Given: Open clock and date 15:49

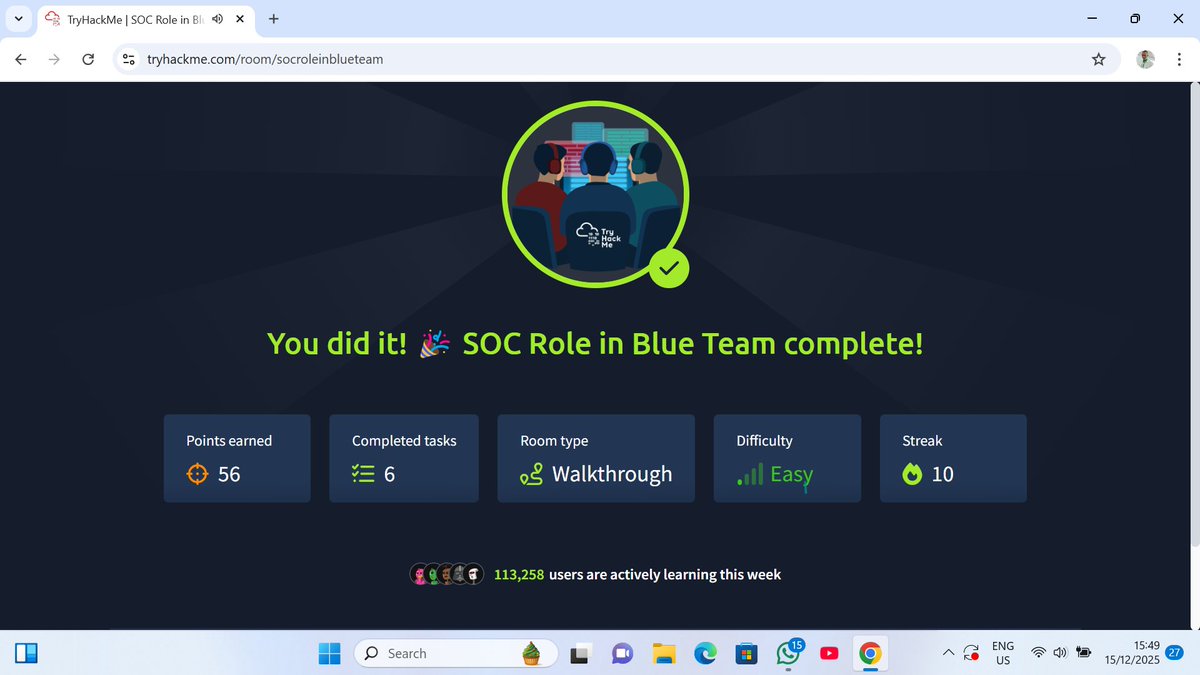Looking at the screenshot, I should 1133,653.
